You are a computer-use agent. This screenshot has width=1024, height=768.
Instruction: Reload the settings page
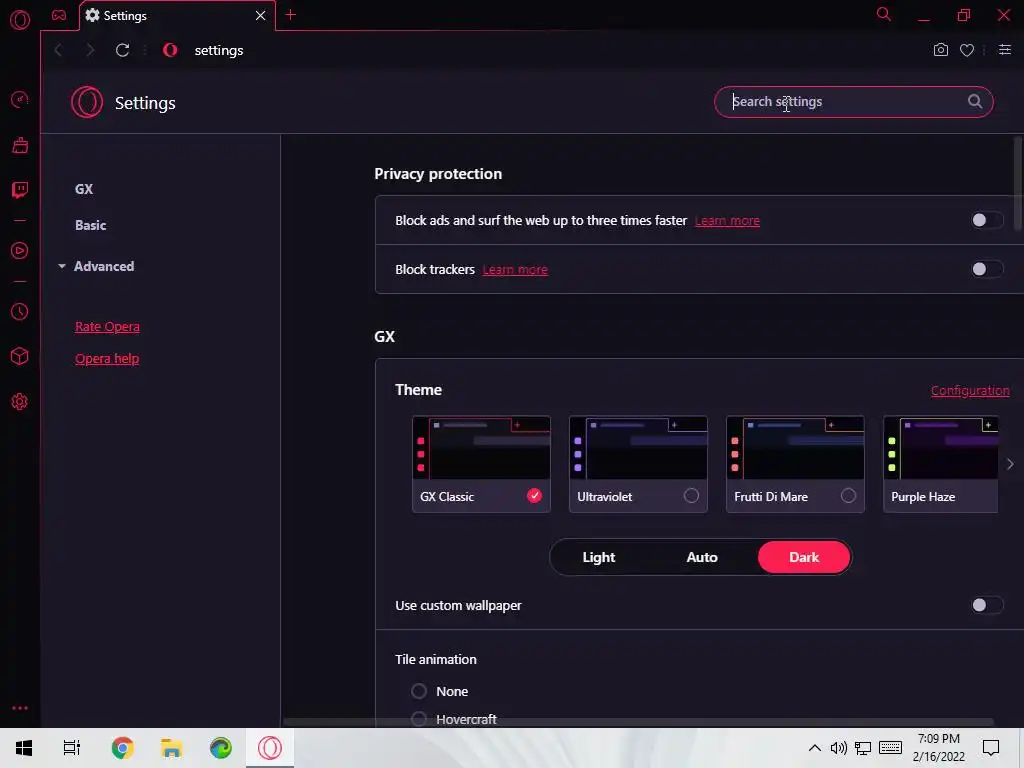(x=122, y=50)
